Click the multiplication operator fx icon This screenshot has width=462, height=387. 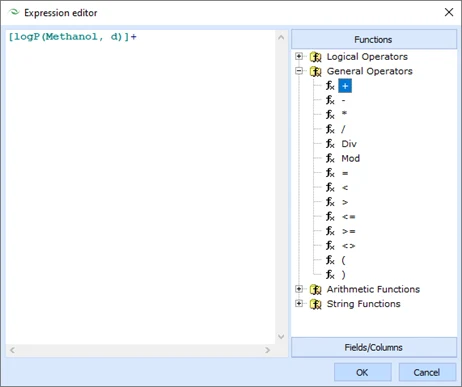(x=330, y=115)
